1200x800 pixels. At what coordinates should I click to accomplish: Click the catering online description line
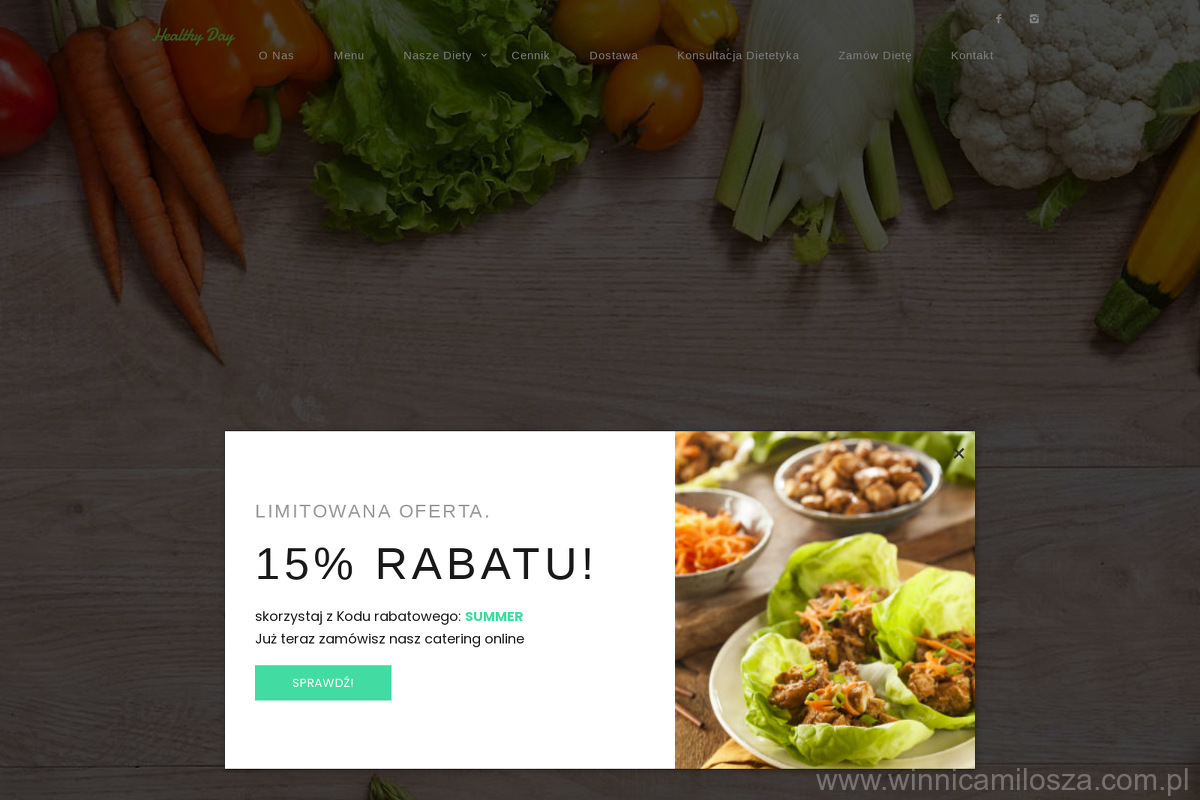click(389, 638)
